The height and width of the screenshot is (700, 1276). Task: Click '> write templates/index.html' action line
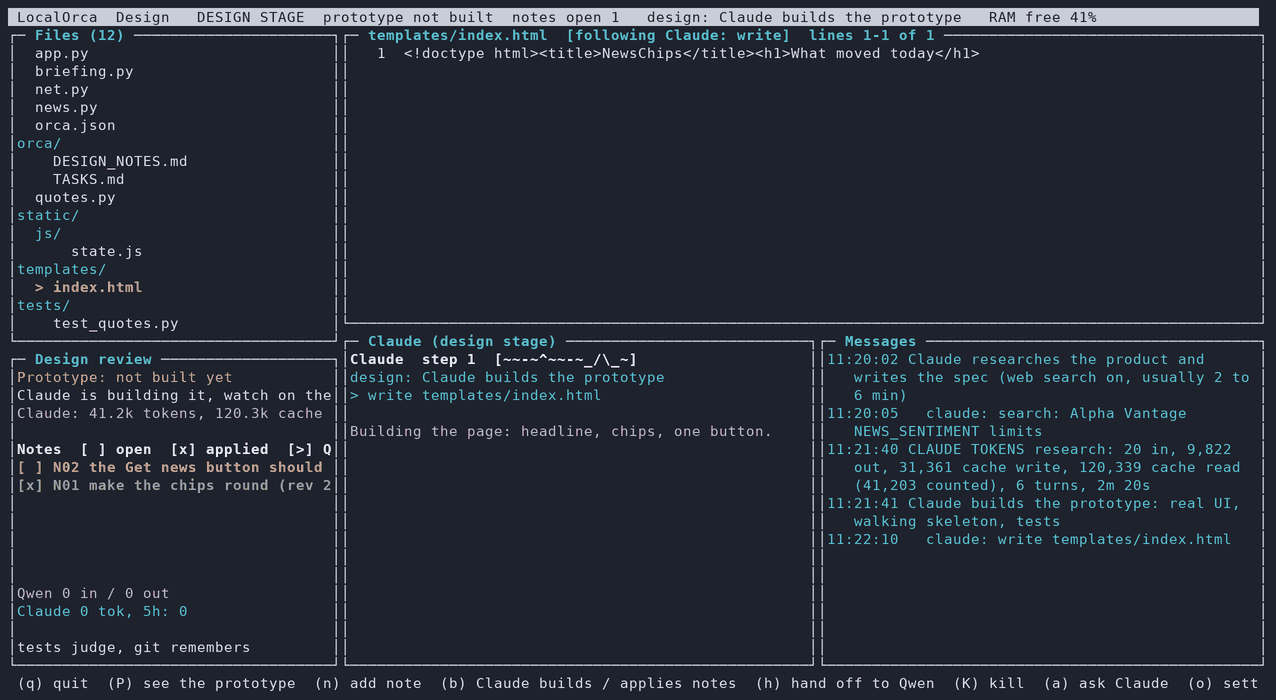tap(476, 395)
